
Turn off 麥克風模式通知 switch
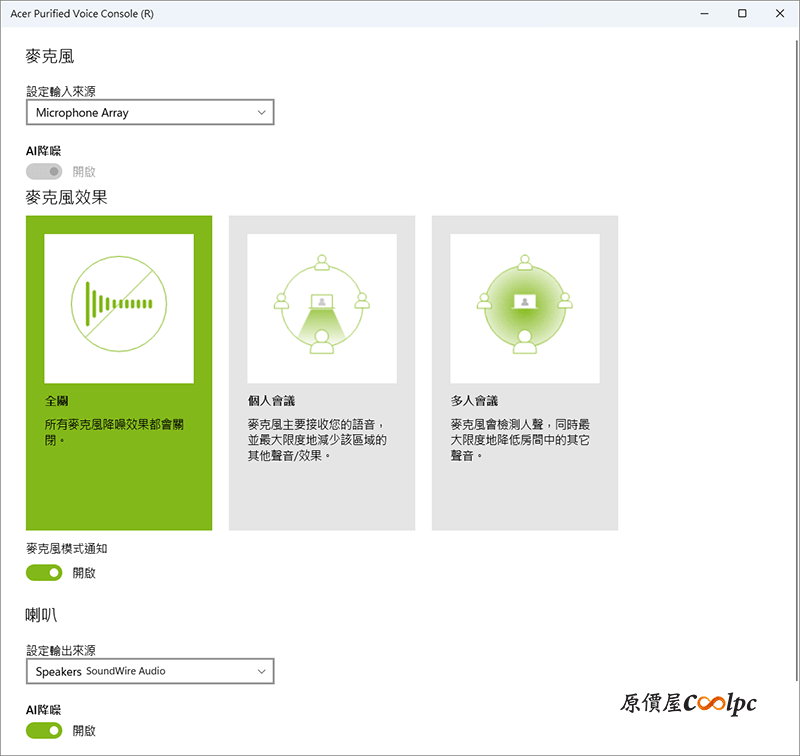(44, 573)
